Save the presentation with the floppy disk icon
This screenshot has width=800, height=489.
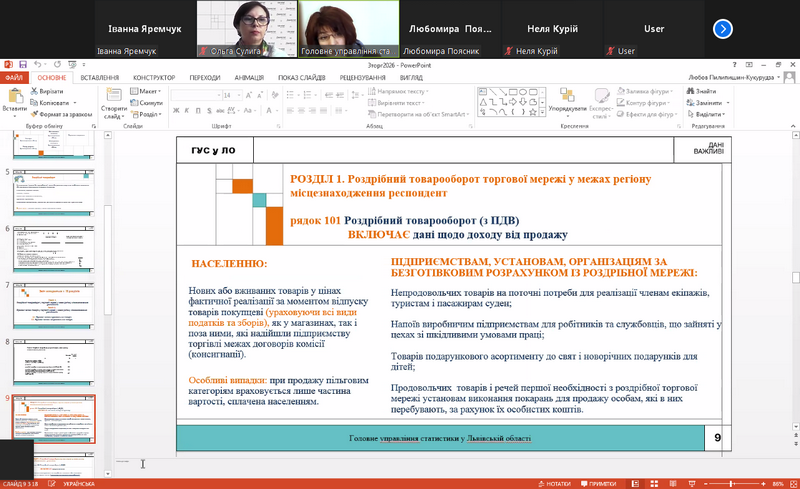coord(23,64)
